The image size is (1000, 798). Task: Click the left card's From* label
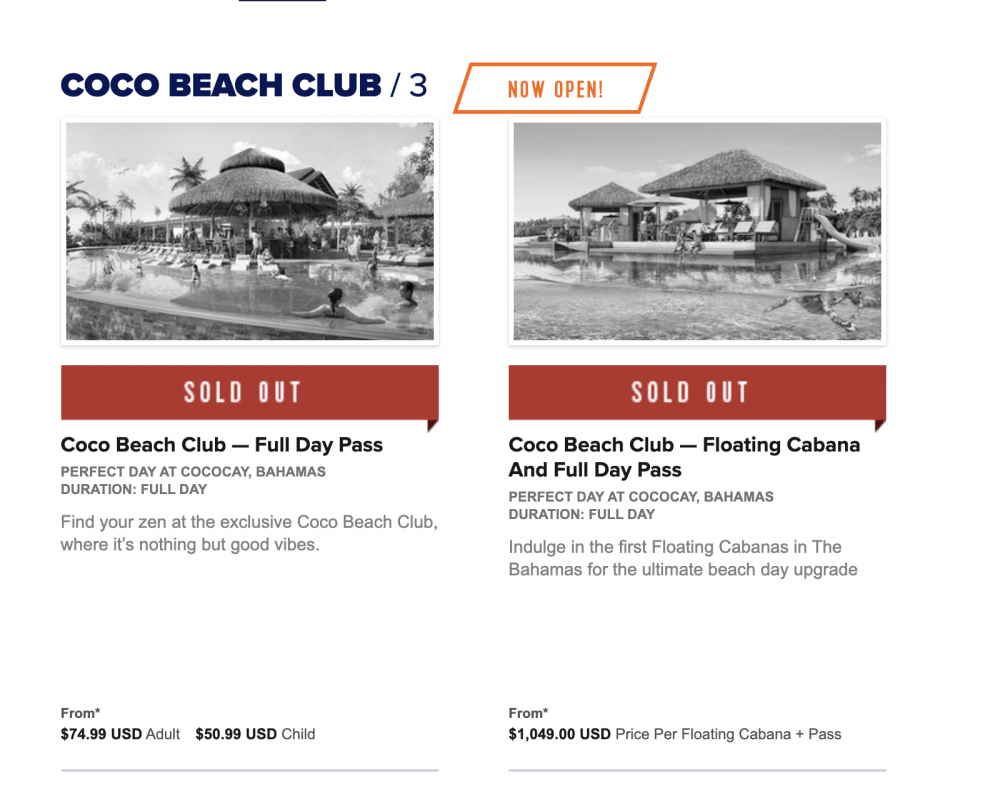(x=80, y=713)
